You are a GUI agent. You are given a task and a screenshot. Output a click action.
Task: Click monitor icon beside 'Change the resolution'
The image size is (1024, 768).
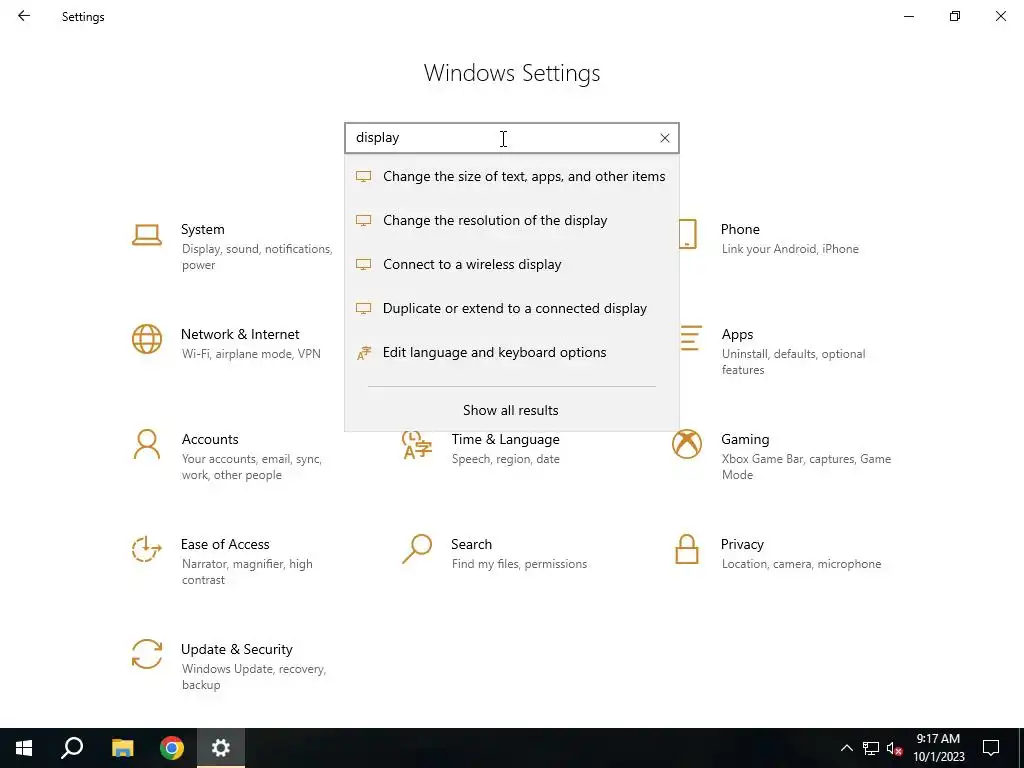coord(363,221)
